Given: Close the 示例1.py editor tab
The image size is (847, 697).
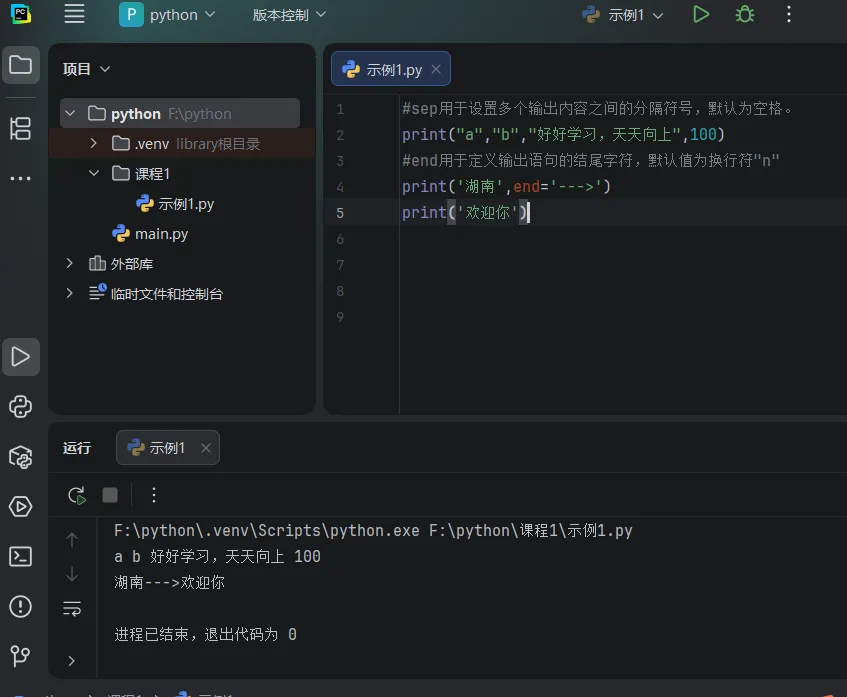Looking at the screenshot, I should [x=436, y=69].
